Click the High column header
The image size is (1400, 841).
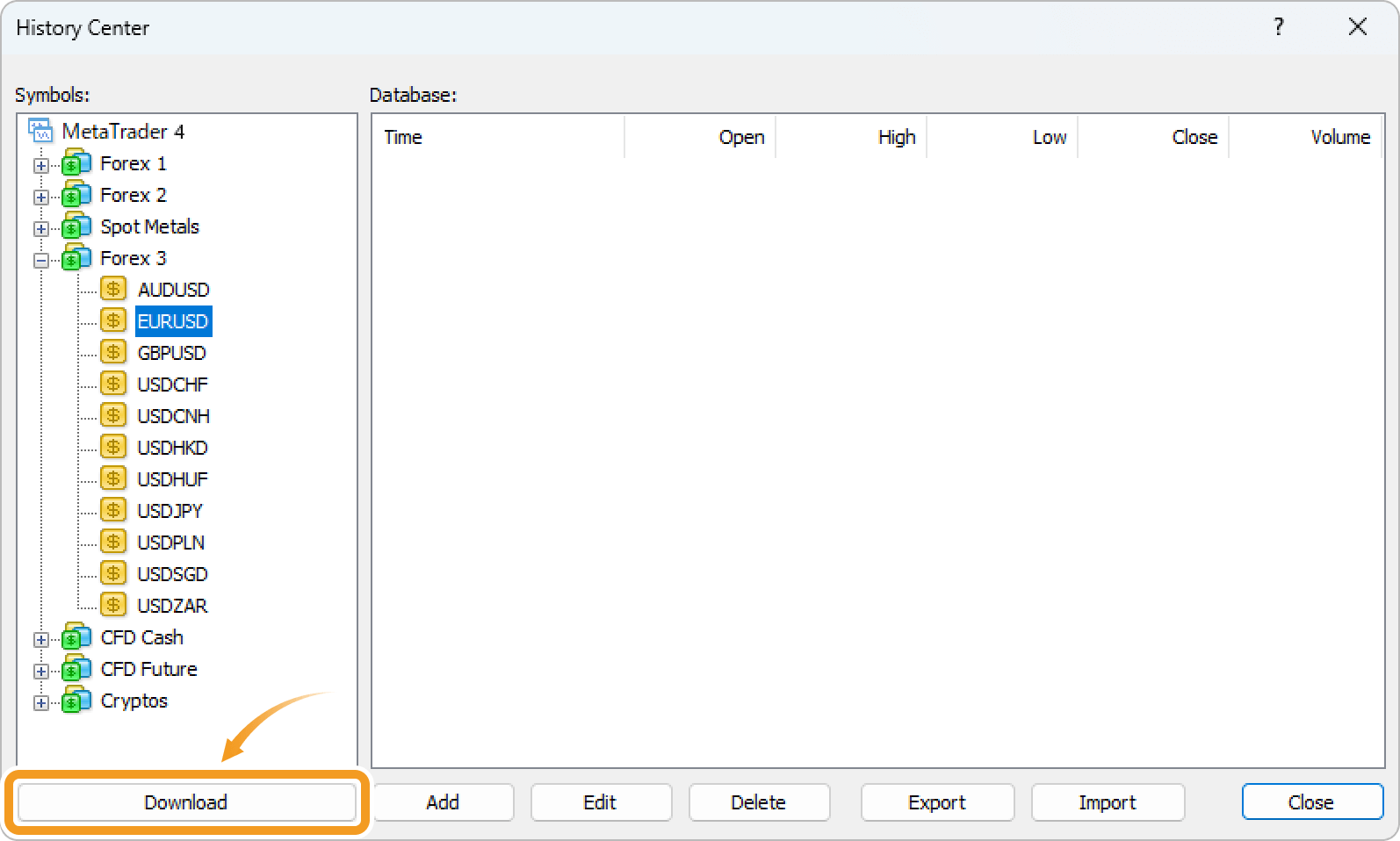click(x=851, y=137)
